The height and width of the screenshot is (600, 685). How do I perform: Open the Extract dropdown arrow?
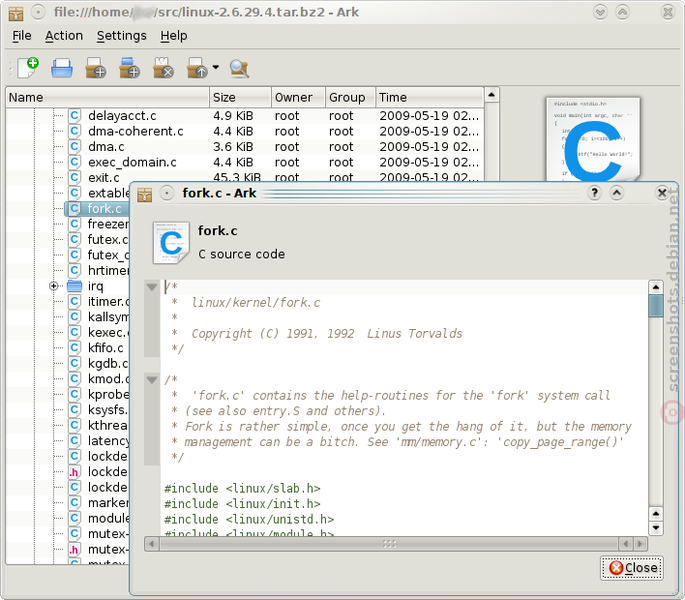point(216,67)
